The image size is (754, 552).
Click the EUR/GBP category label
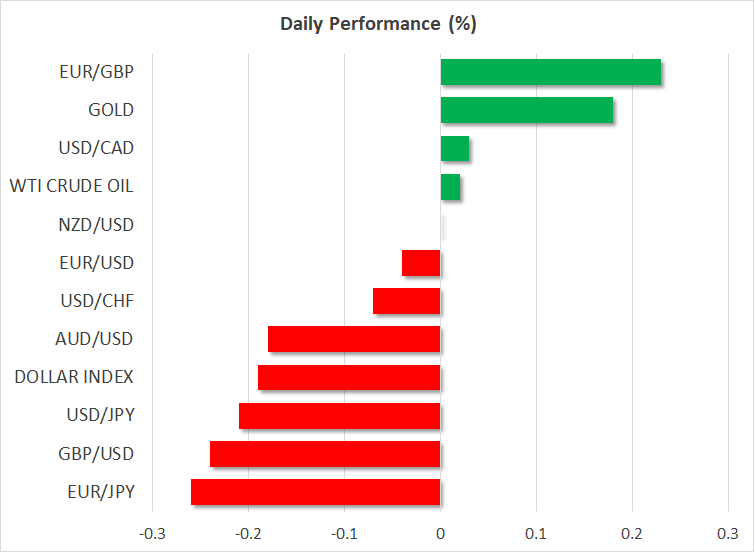97,72
